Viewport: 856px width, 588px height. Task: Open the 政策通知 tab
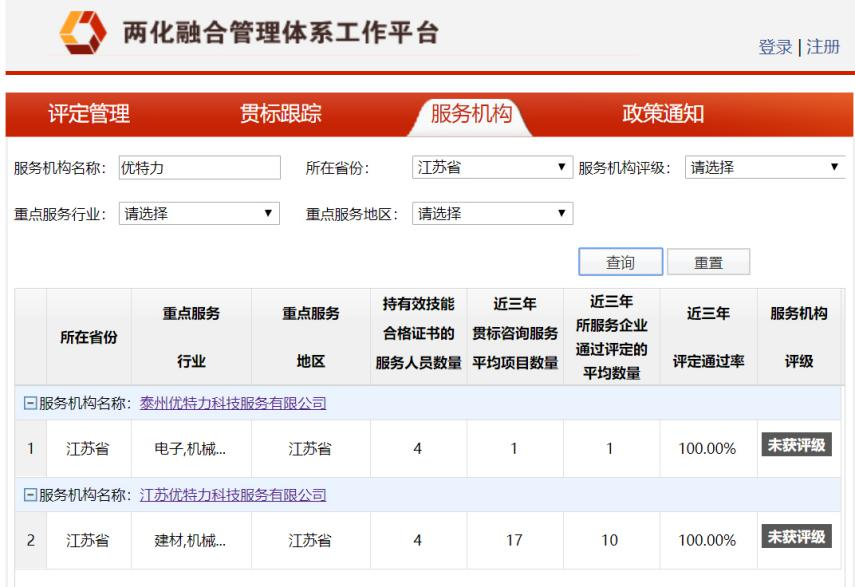click(663, 114)
